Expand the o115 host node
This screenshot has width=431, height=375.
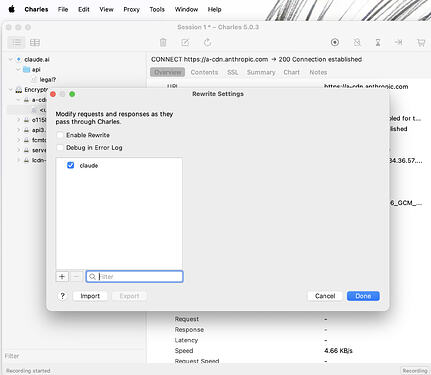[18, 120]
